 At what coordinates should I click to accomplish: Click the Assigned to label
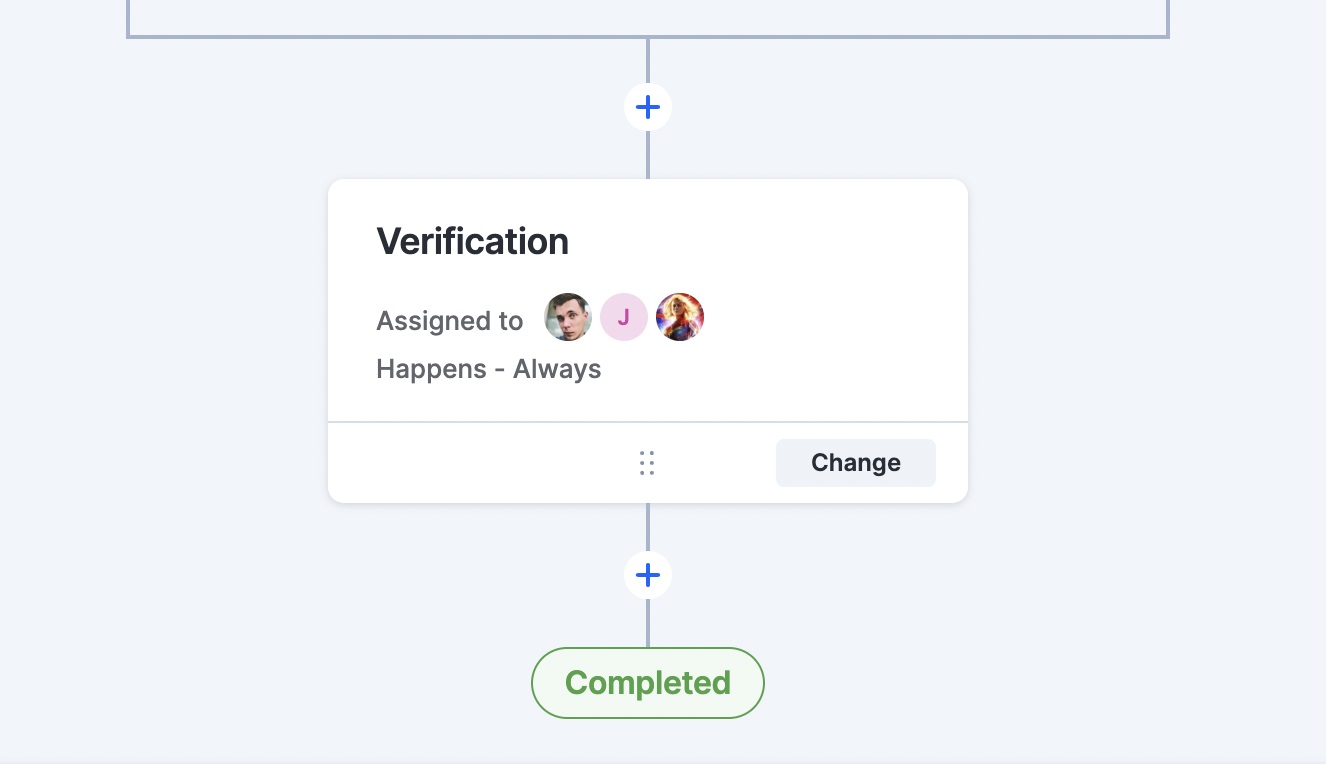click(x=450, y=321)
